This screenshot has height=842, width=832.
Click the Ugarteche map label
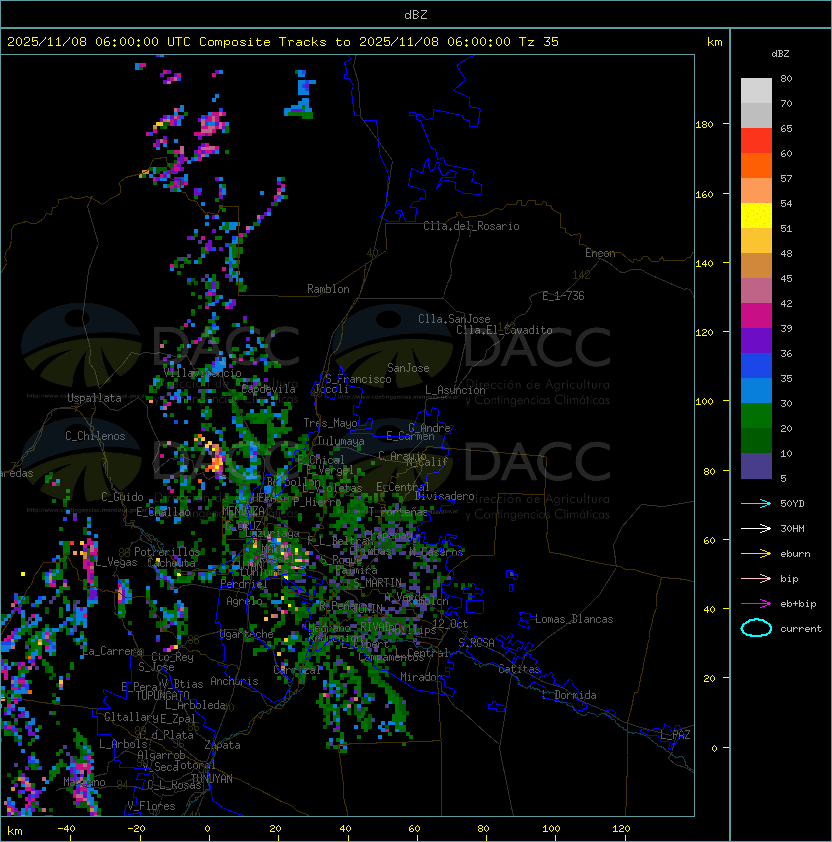(247, 634)
